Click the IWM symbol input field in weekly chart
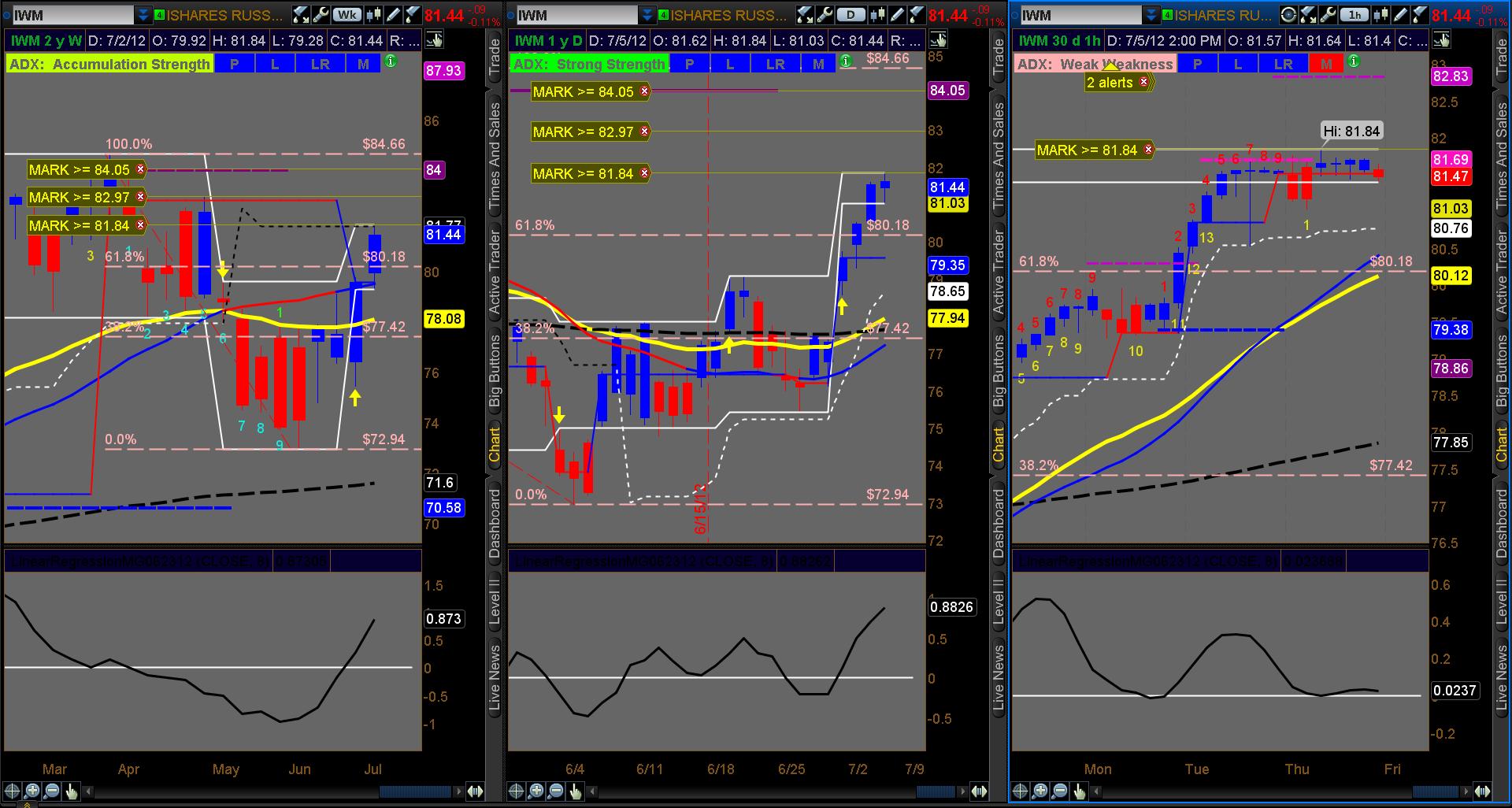The image size is (1512, 808). [73, 15]
